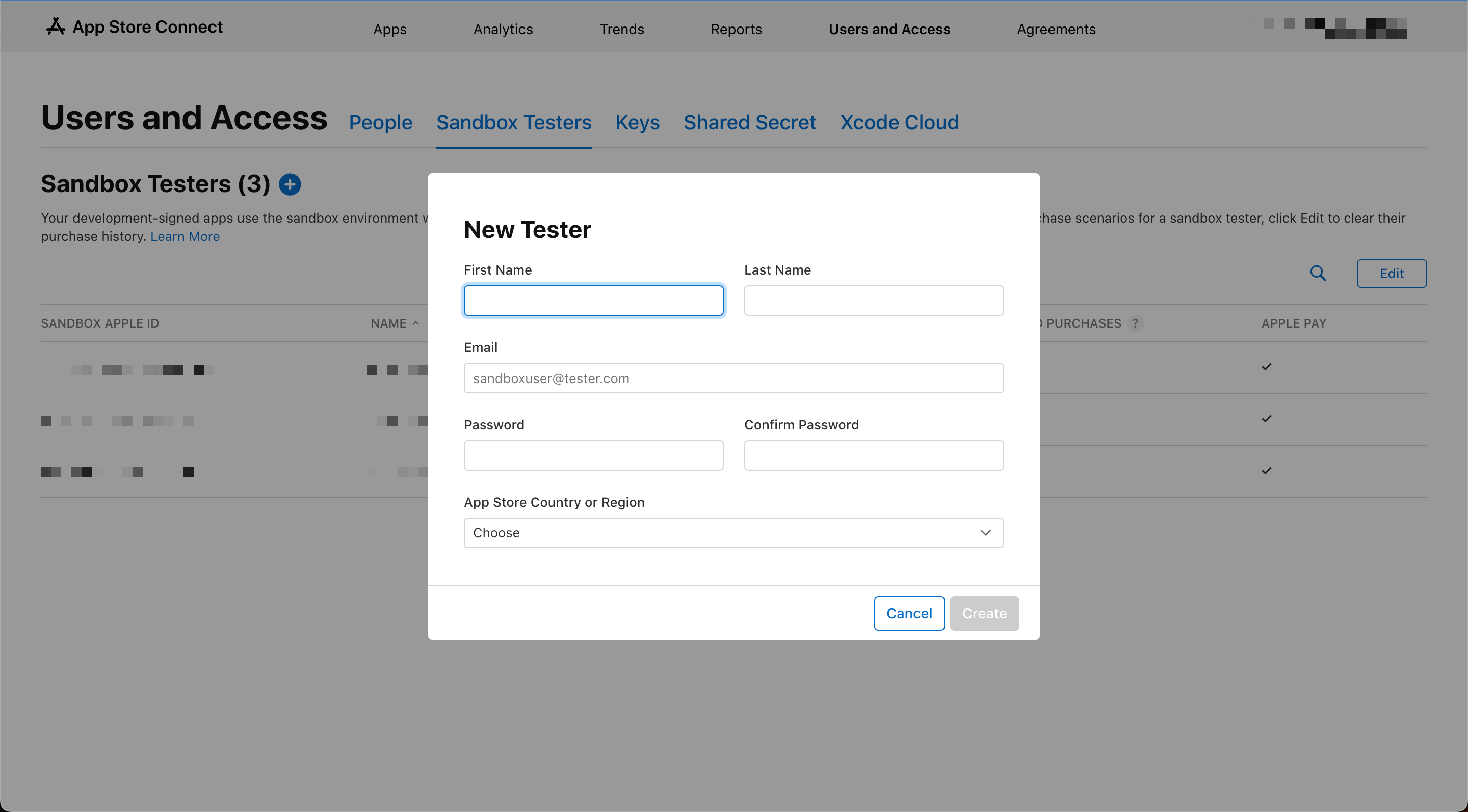1468x812 pixels.
Task: Switch to the Xcode Cloud tab
Action: pyautogui.click(x=899, y=122)
